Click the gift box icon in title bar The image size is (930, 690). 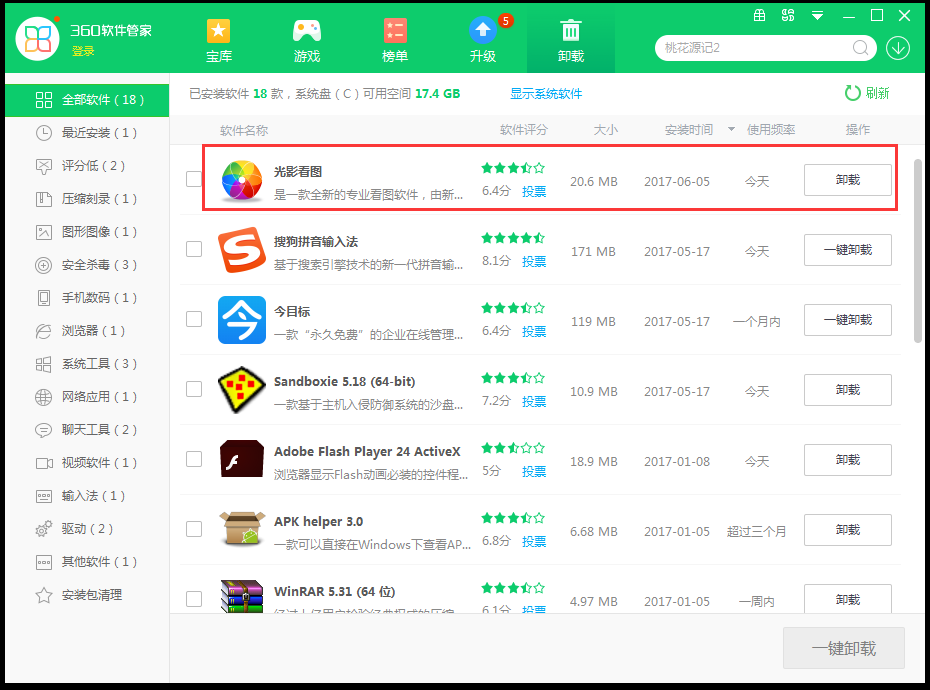coord(759,15)
